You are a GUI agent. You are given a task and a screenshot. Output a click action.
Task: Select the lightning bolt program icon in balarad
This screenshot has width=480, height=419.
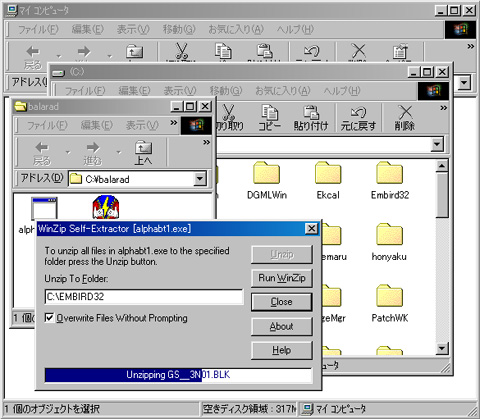pos(106,207)
